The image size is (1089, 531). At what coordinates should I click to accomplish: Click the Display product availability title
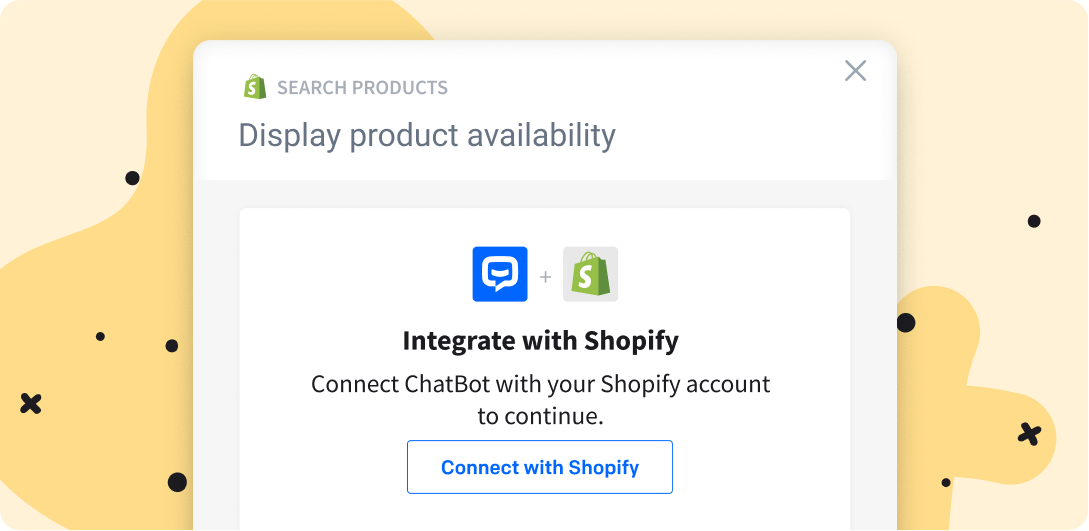pyautogui.click(x=427, y=135)
